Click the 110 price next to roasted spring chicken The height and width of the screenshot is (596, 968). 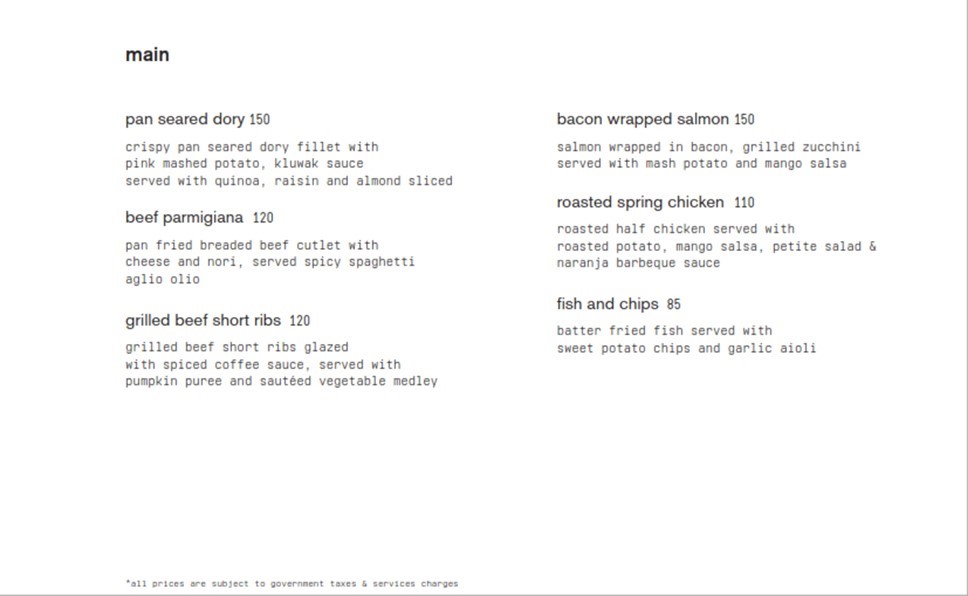744,203
